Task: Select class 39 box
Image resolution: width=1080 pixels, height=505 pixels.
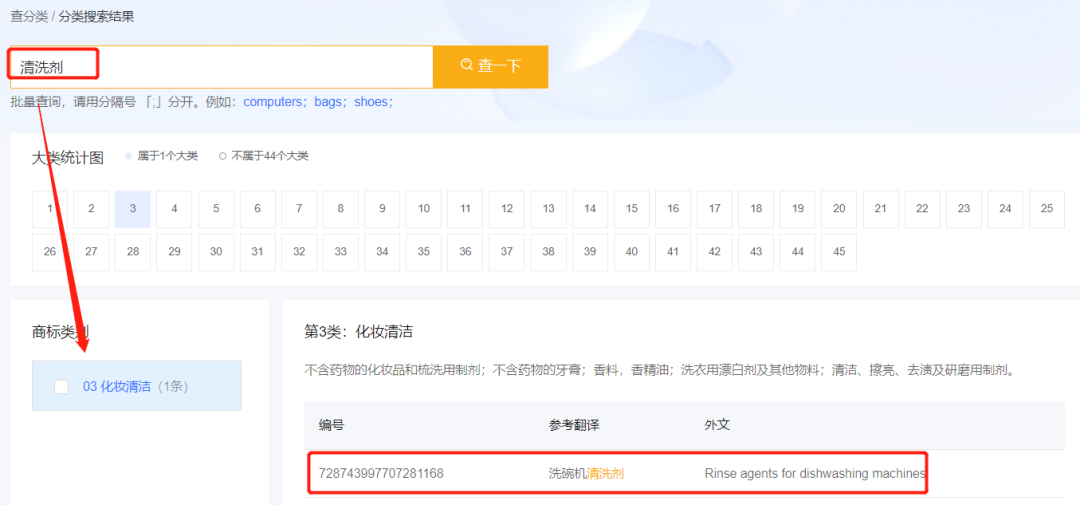Action: [x=590, y=252]
